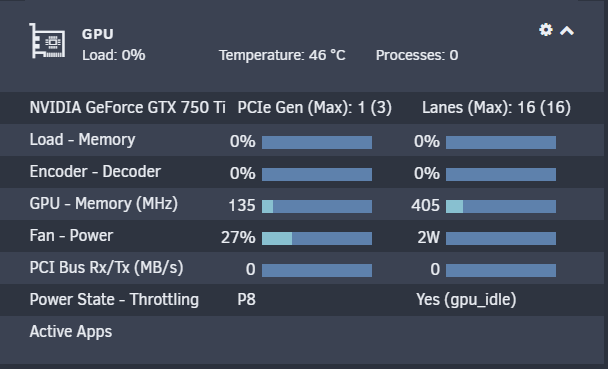Screen dimensions: 608x369
Task: Click the Yes (gpu_idle) throttling value
Action: pyautogui.click(x=466, y=300)
